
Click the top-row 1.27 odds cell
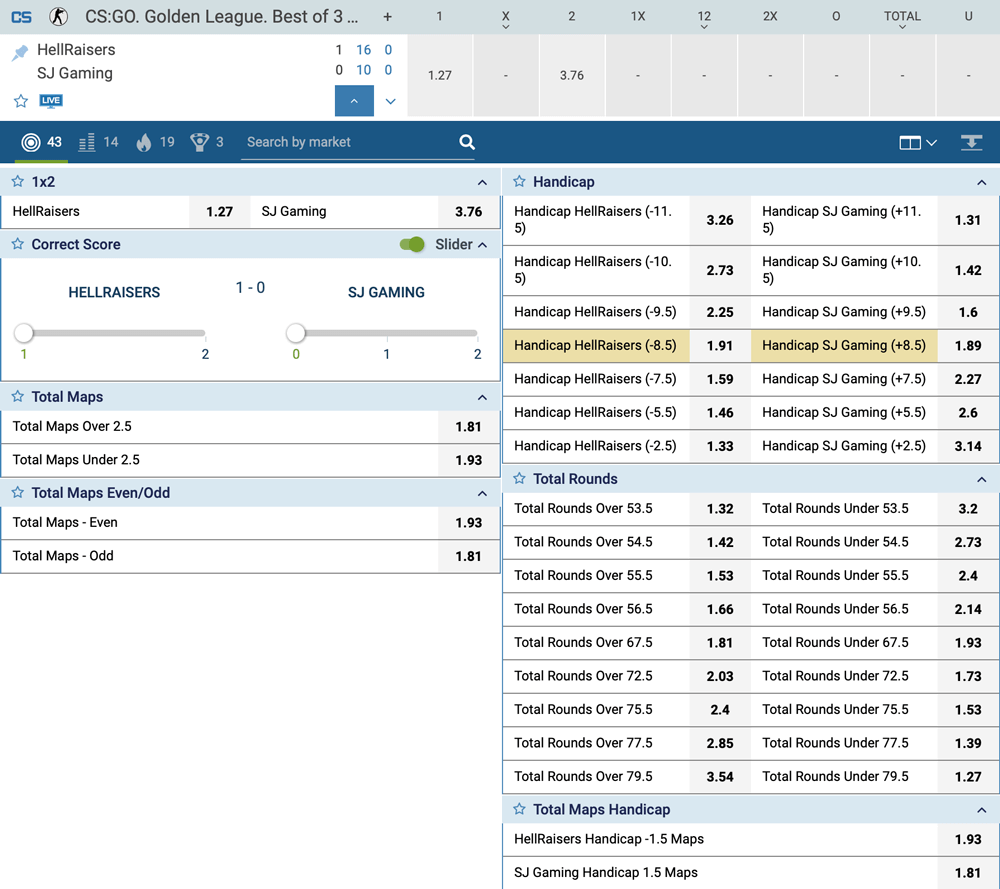[439, 75]
